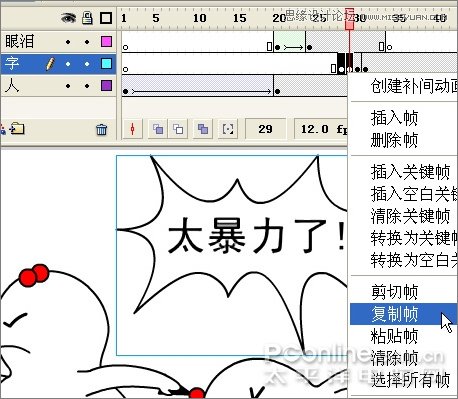Viewport: 458px width, 399px height.
Task: Click the eye show/hide all layers icon
Action: point(68,18)
